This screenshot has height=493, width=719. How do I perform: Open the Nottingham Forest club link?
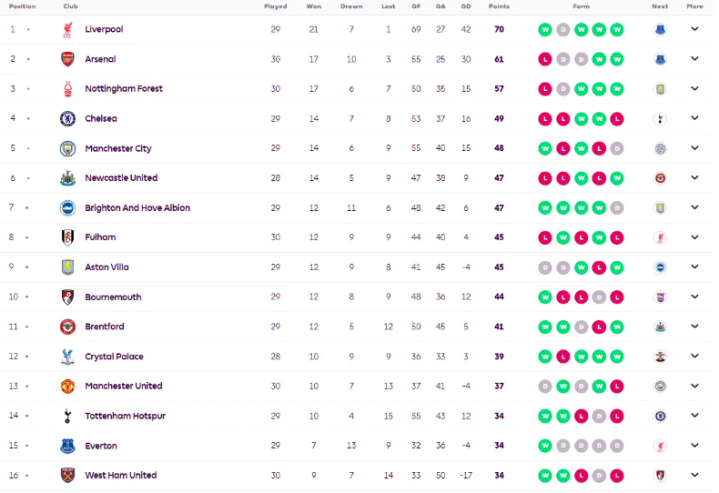pyautogui.click(x=124, y=89)
